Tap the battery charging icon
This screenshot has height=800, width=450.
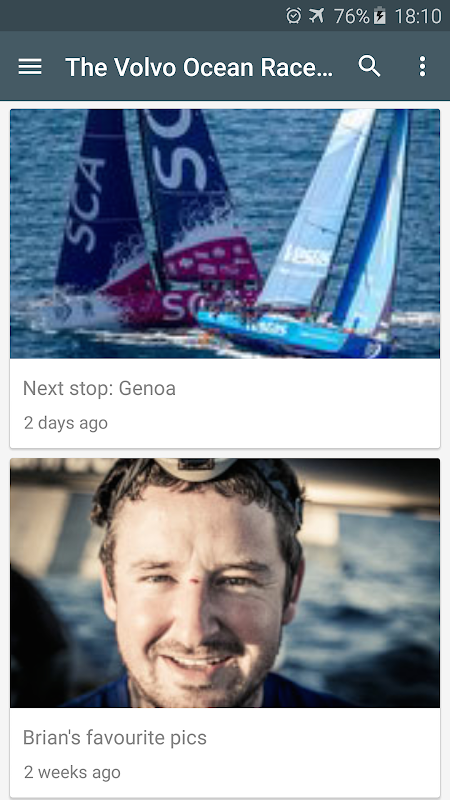click(x=379, y=16)
